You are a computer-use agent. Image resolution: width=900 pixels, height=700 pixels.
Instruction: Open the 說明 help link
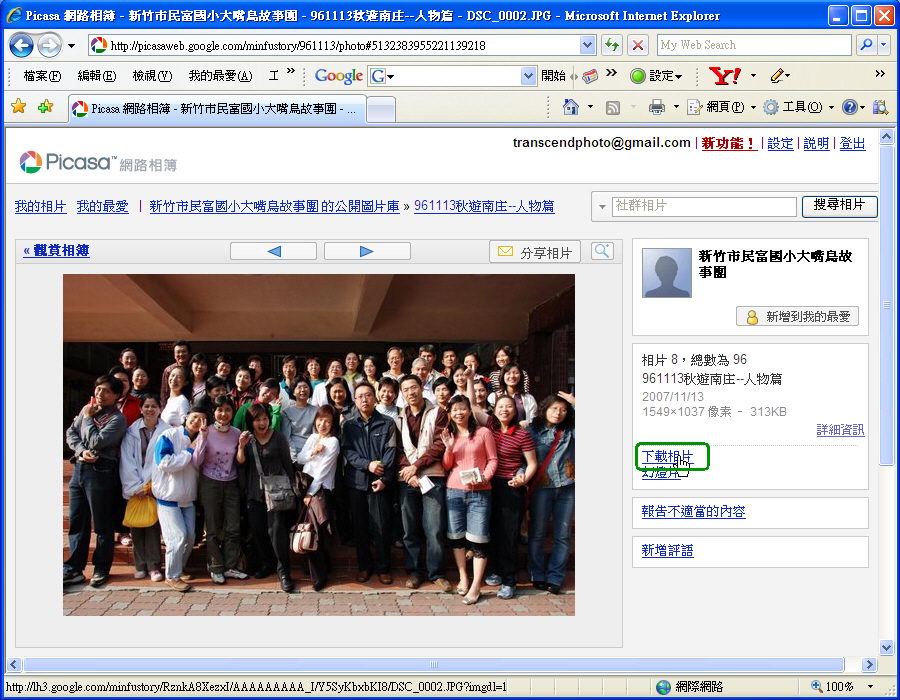(816, 143)
